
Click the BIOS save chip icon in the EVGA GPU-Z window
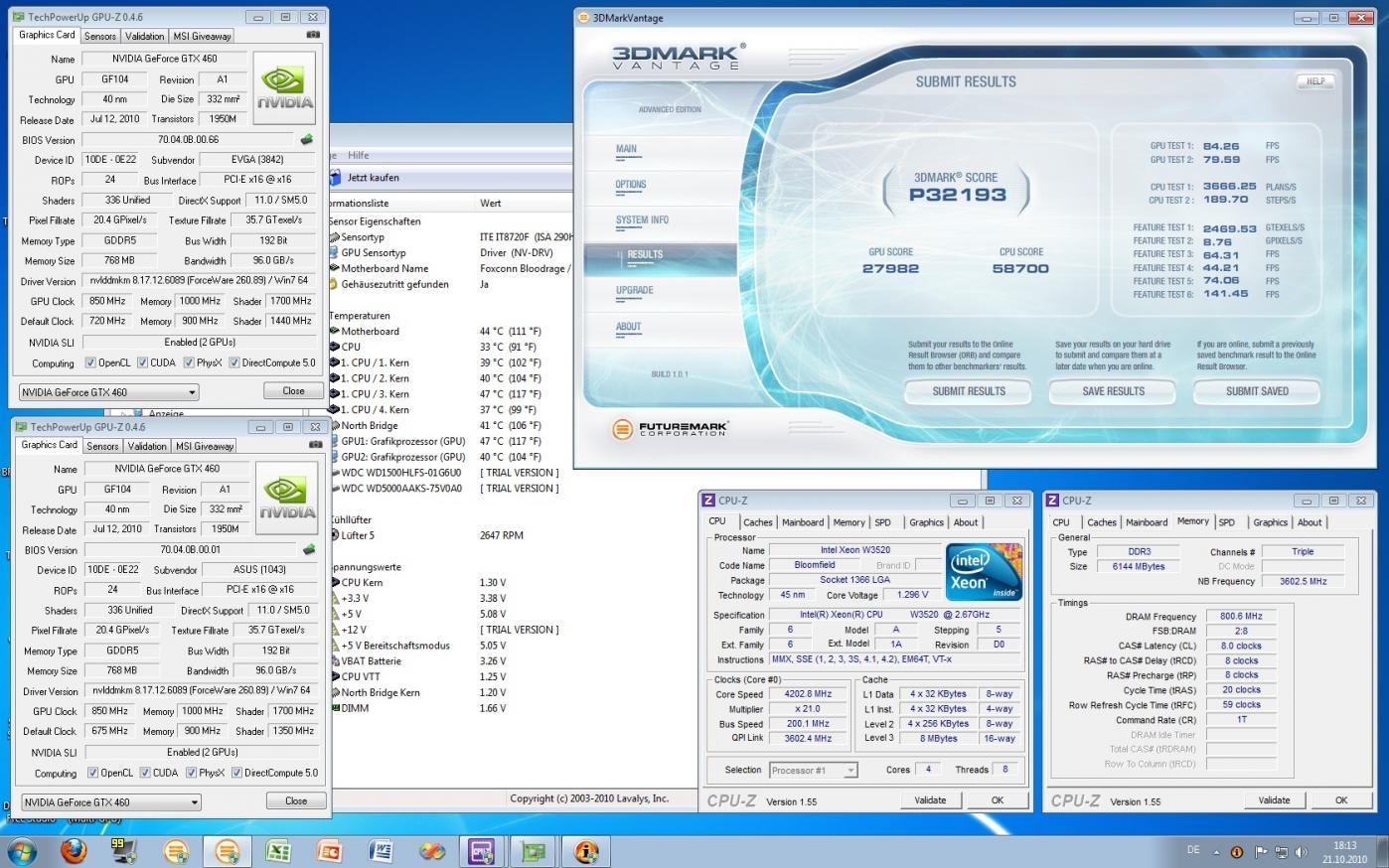click(x=307, y=140)
